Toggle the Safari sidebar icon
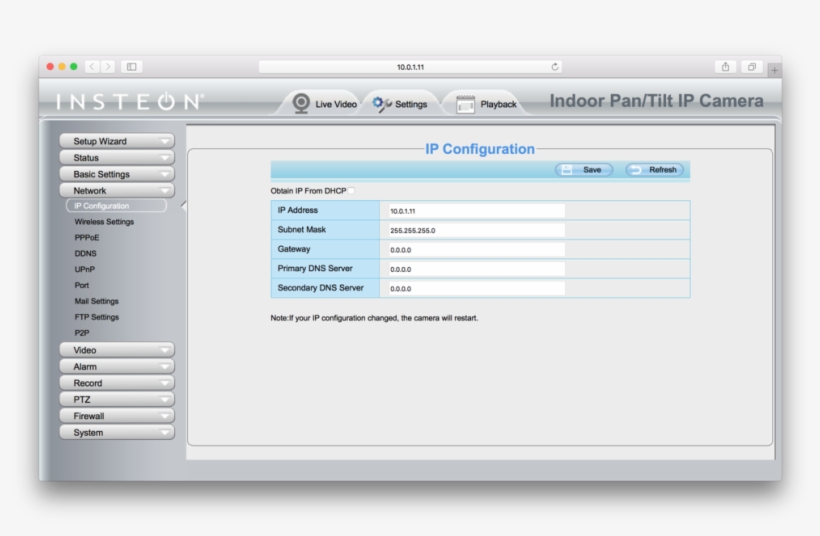The width and height of the screenshot is (820, 536). tap(131, 66)
